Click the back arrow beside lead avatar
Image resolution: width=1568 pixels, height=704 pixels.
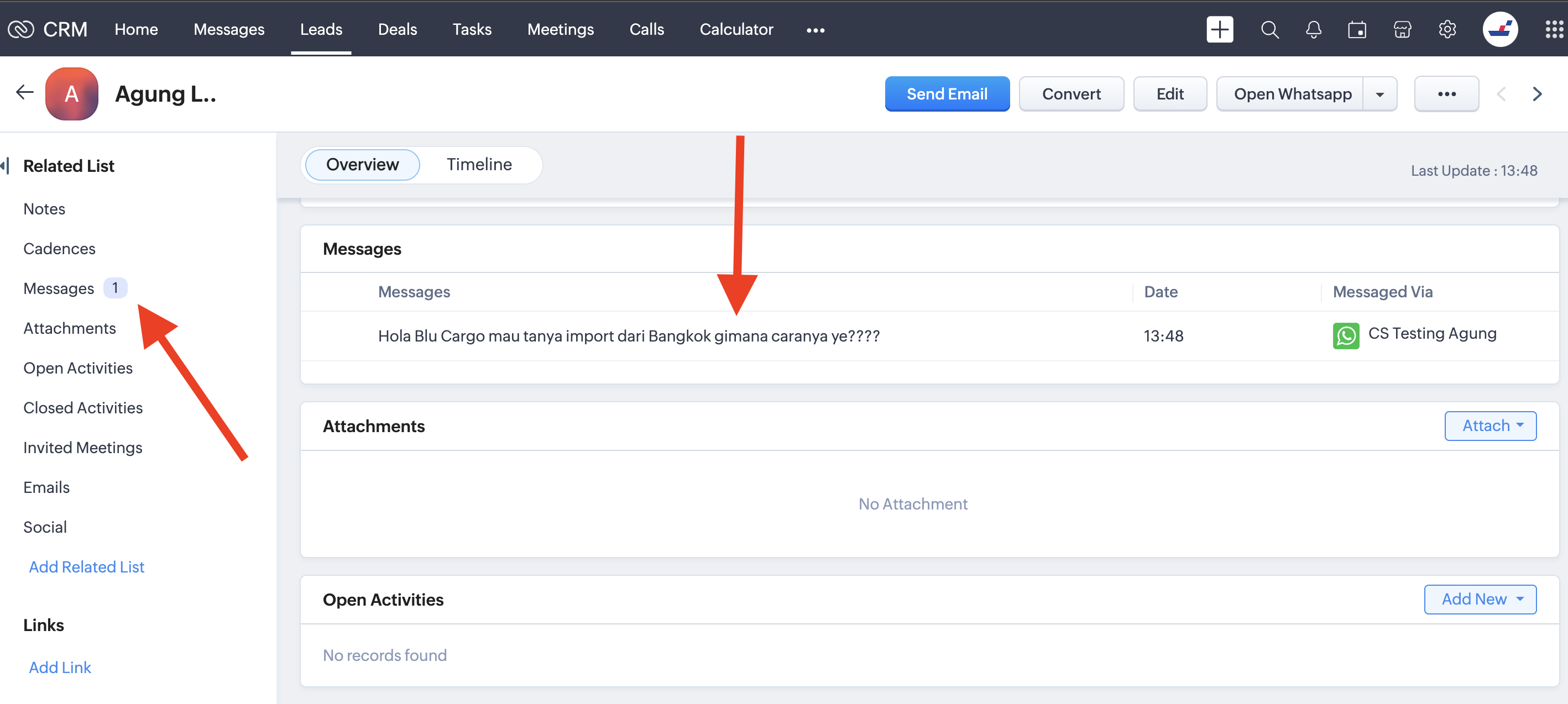pos(24,92)
